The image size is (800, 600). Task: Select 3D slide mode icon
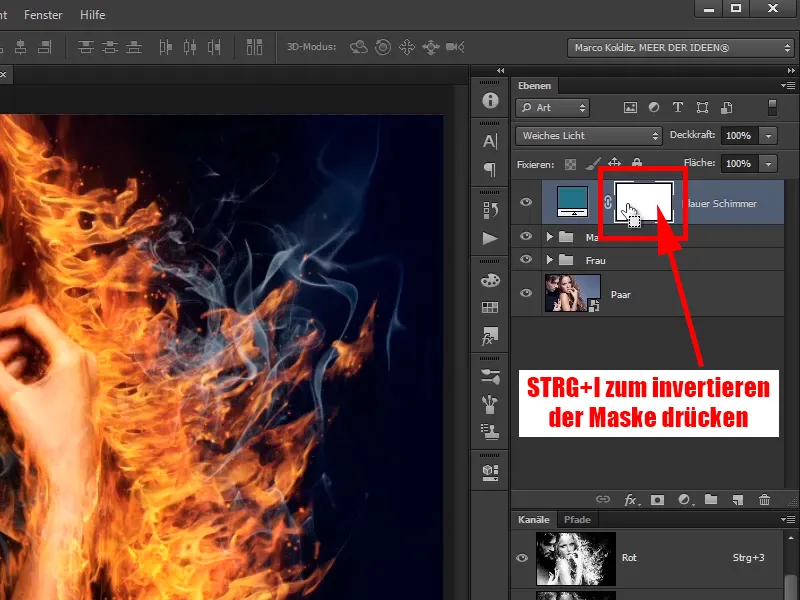[x=431, y=47]
